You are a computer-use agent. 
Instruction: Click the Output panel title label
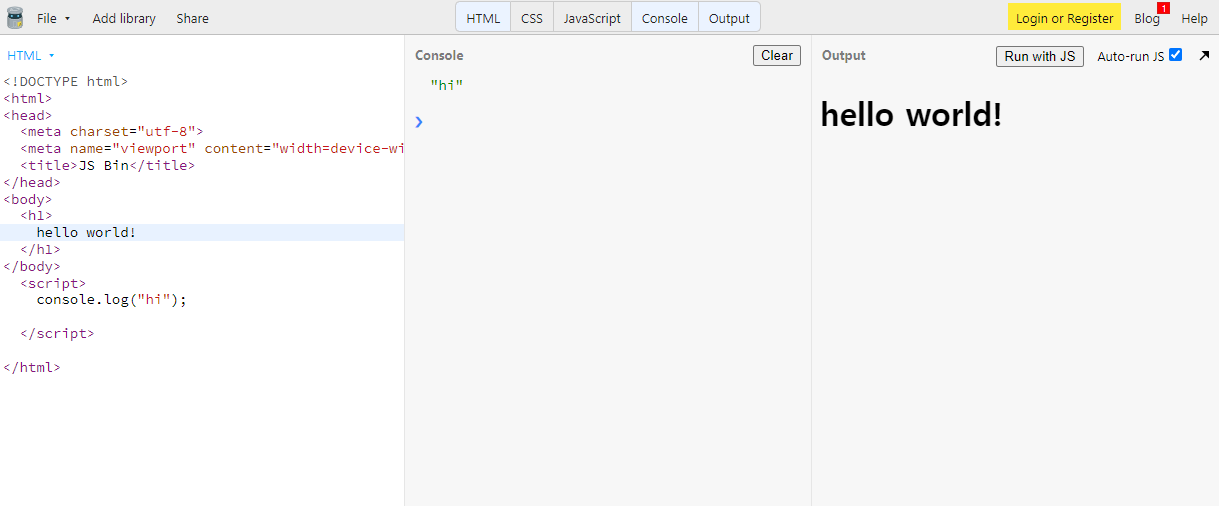coord(843,56)
